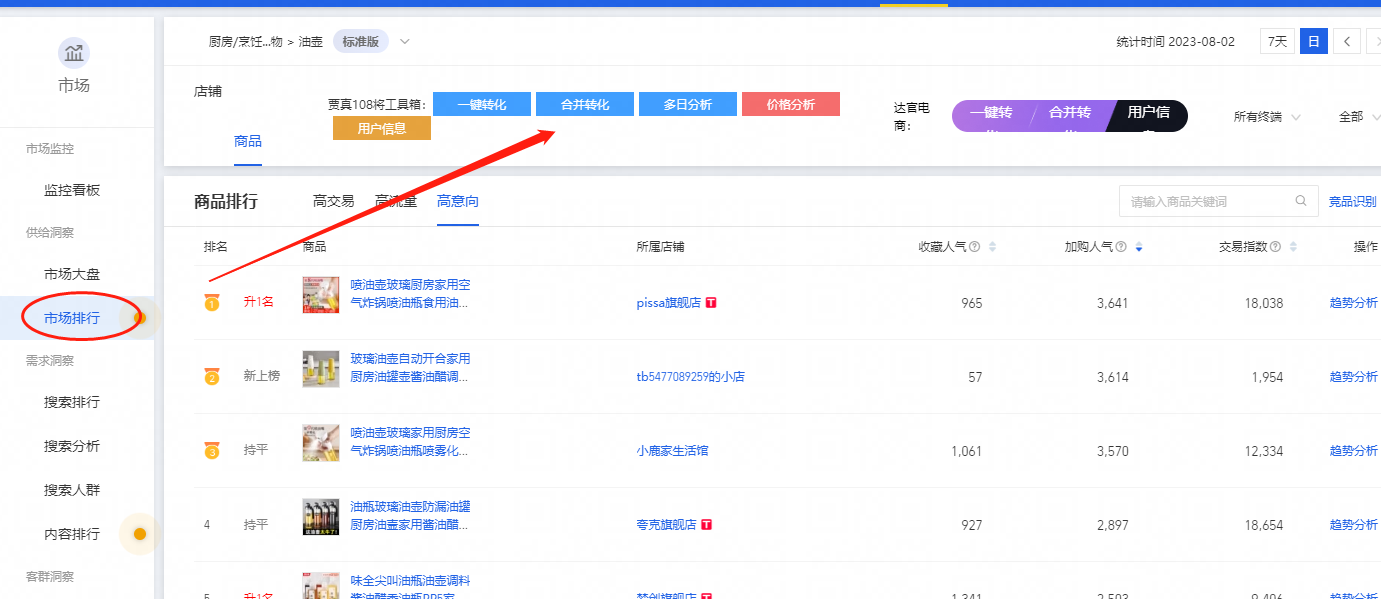Image resolution: width=1381 pixels, height=599 pixels.
Task: Select the 日 time range toggle
Action: [x=1312, y=42]
